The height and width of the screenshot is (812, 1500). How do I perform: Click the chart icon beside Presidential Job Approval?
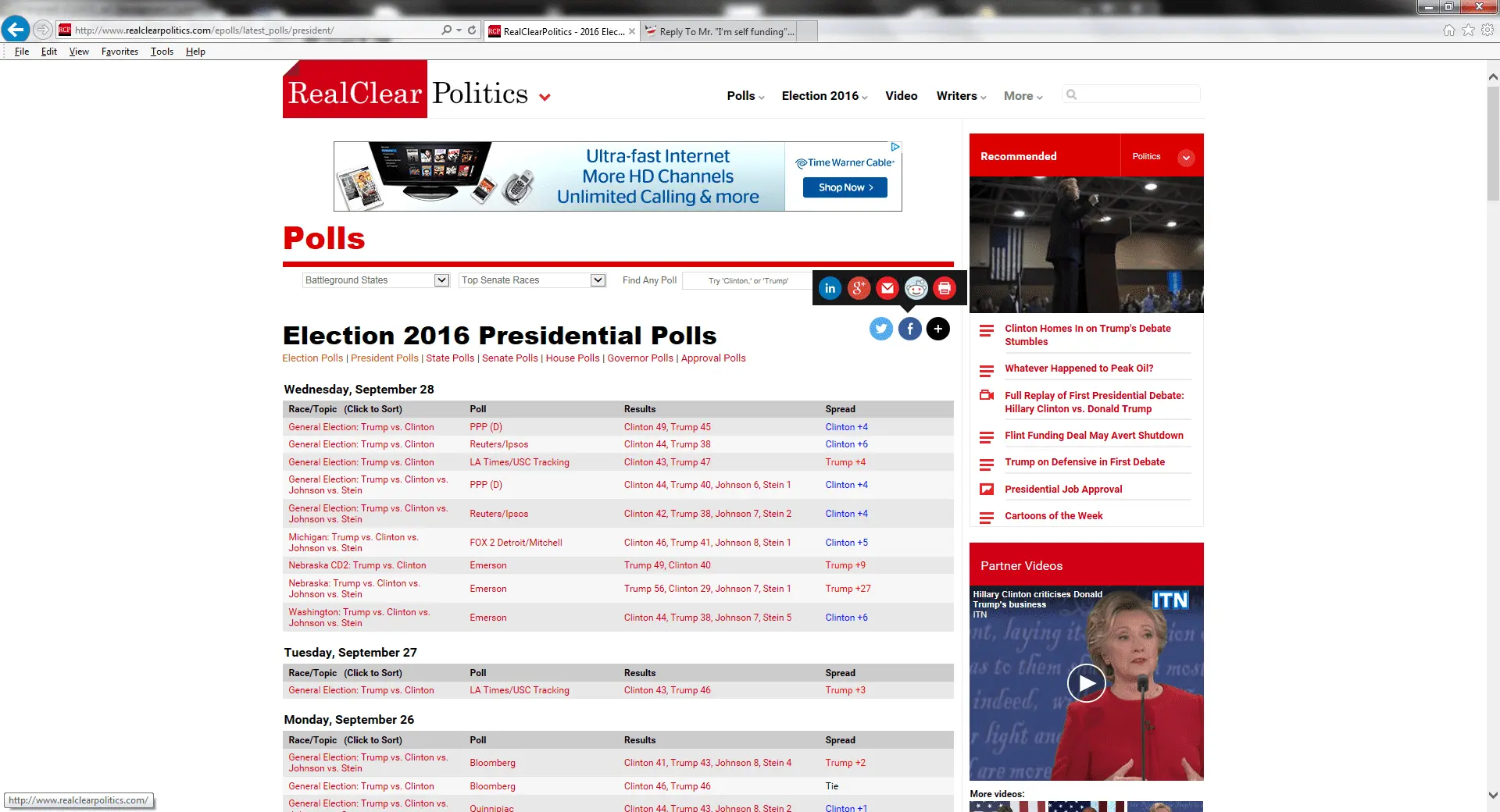click(987, 490)
